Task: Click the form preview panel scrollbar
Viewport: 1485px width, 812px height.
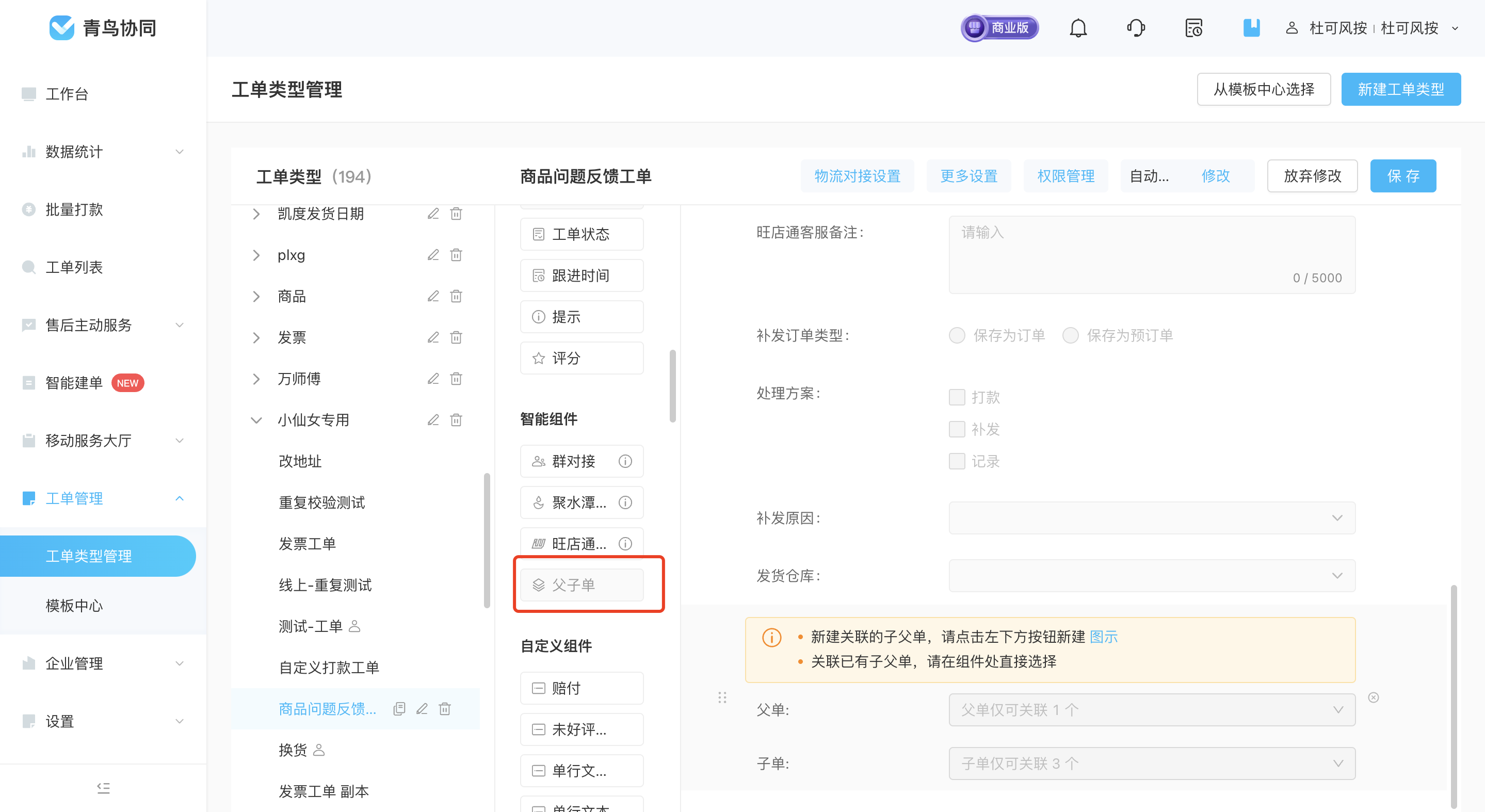Action: point(1454,696)
